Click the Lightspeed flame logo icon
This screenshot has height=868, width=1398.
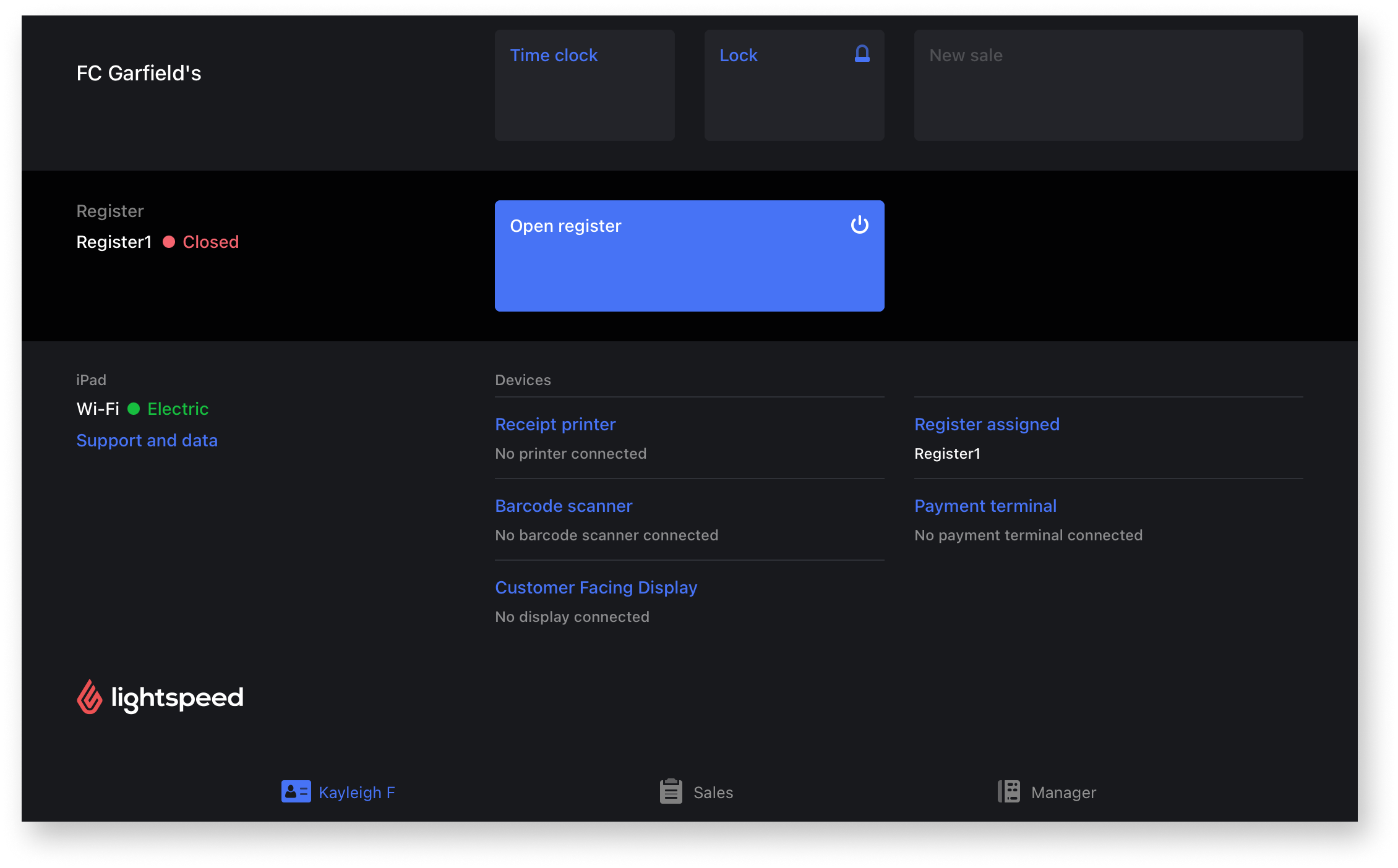[88, 697]
